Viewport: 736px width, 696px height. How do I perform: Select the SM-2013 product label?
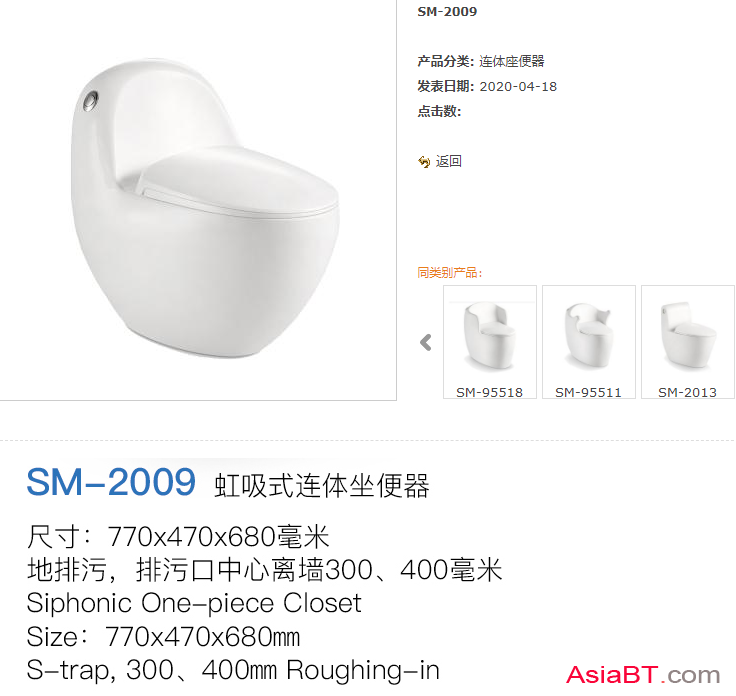688,392
